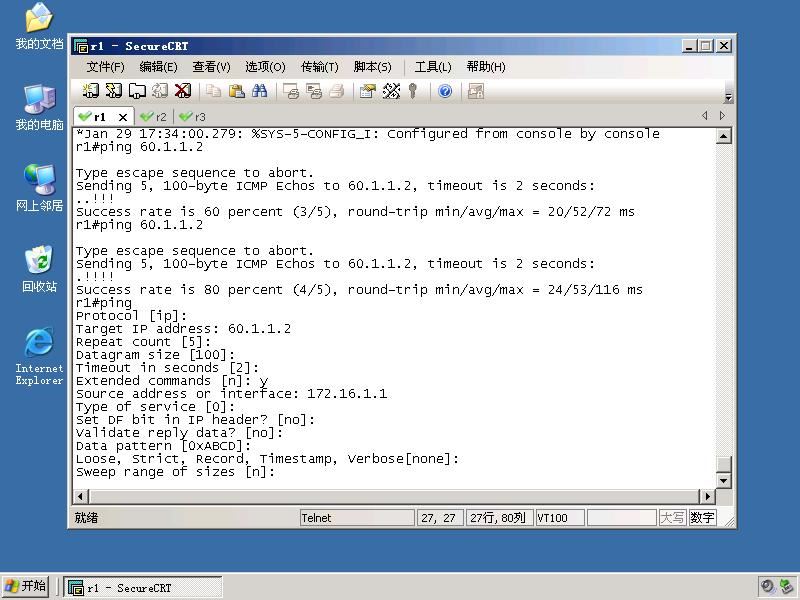
Task: Click the grayed Print printer icon
Action: tap(337, 91)
